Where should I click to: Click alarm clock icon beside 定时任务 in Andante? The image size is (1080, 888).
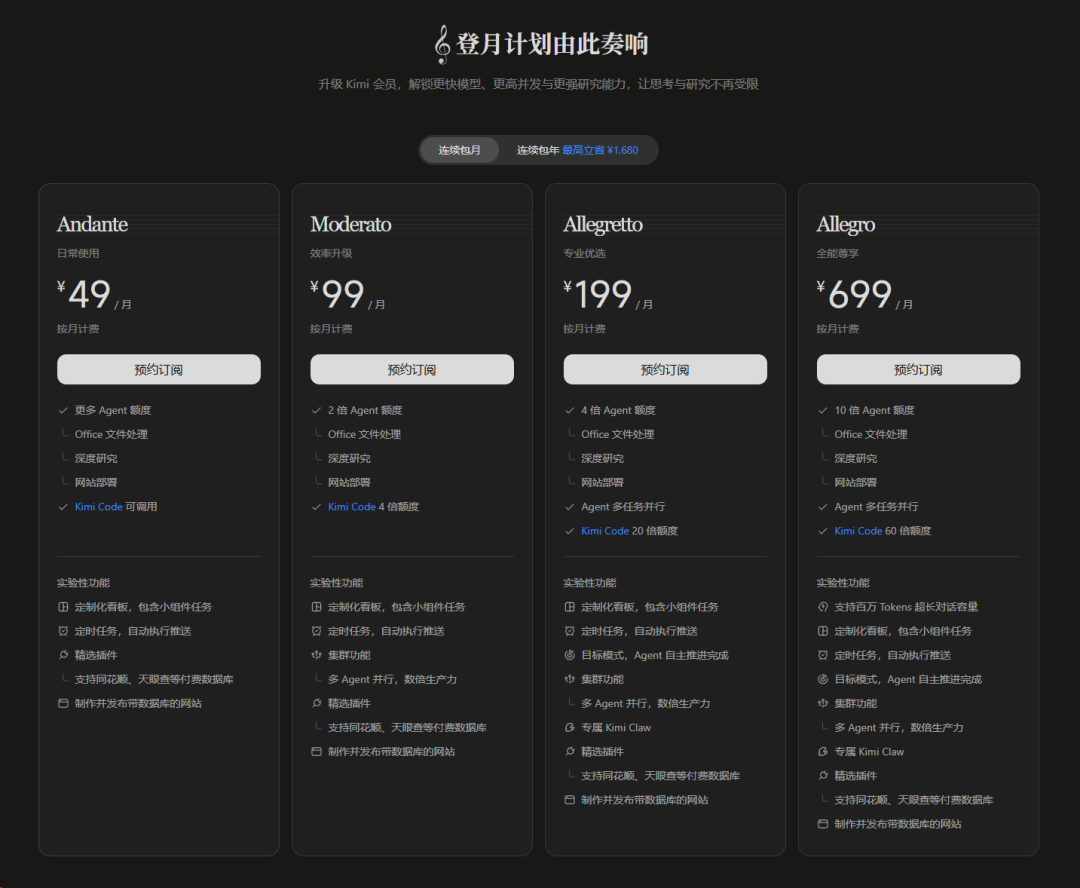[63, 631]
